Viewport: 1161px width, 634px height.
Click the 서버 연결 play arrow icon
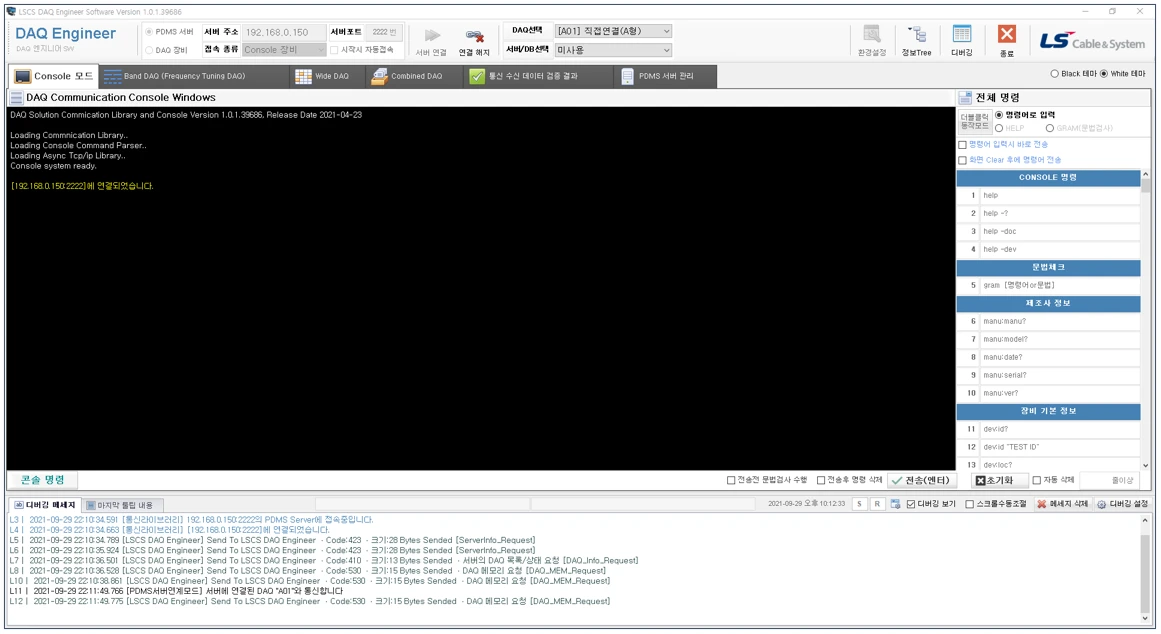click(432, 36)
